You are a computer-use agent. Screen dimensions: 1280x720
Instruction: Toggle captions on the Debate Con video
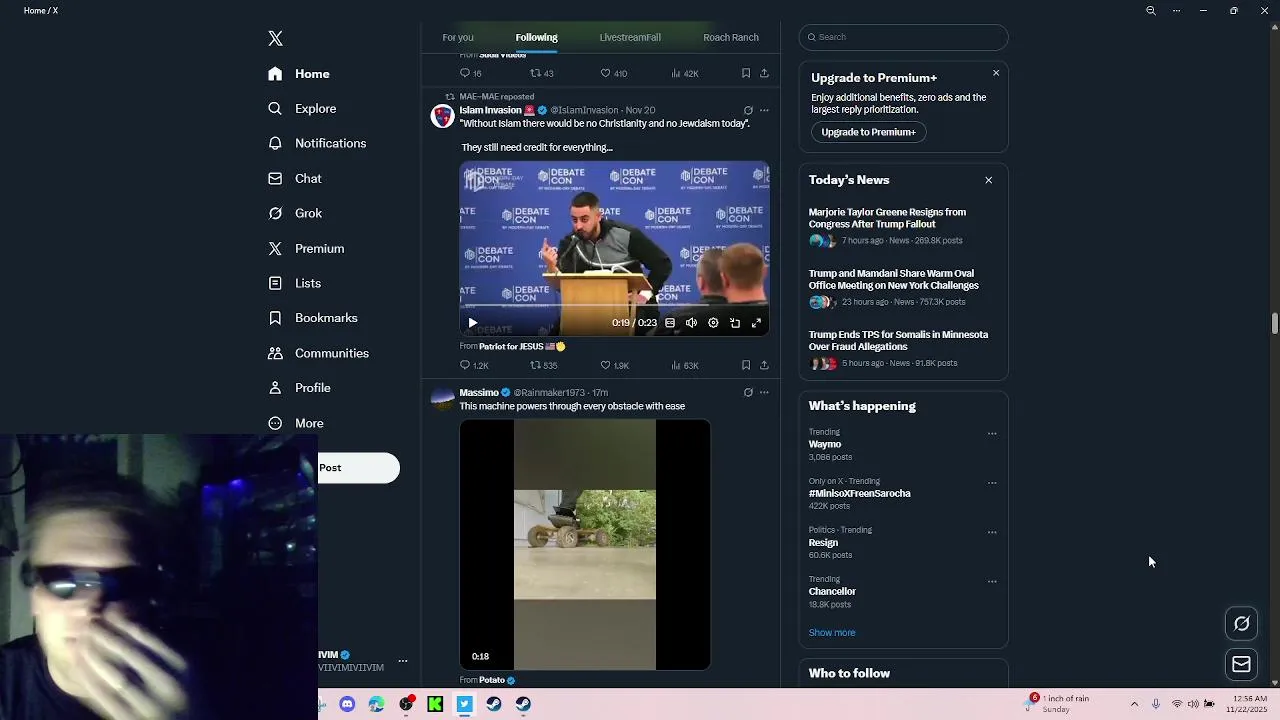click(670, 323)
